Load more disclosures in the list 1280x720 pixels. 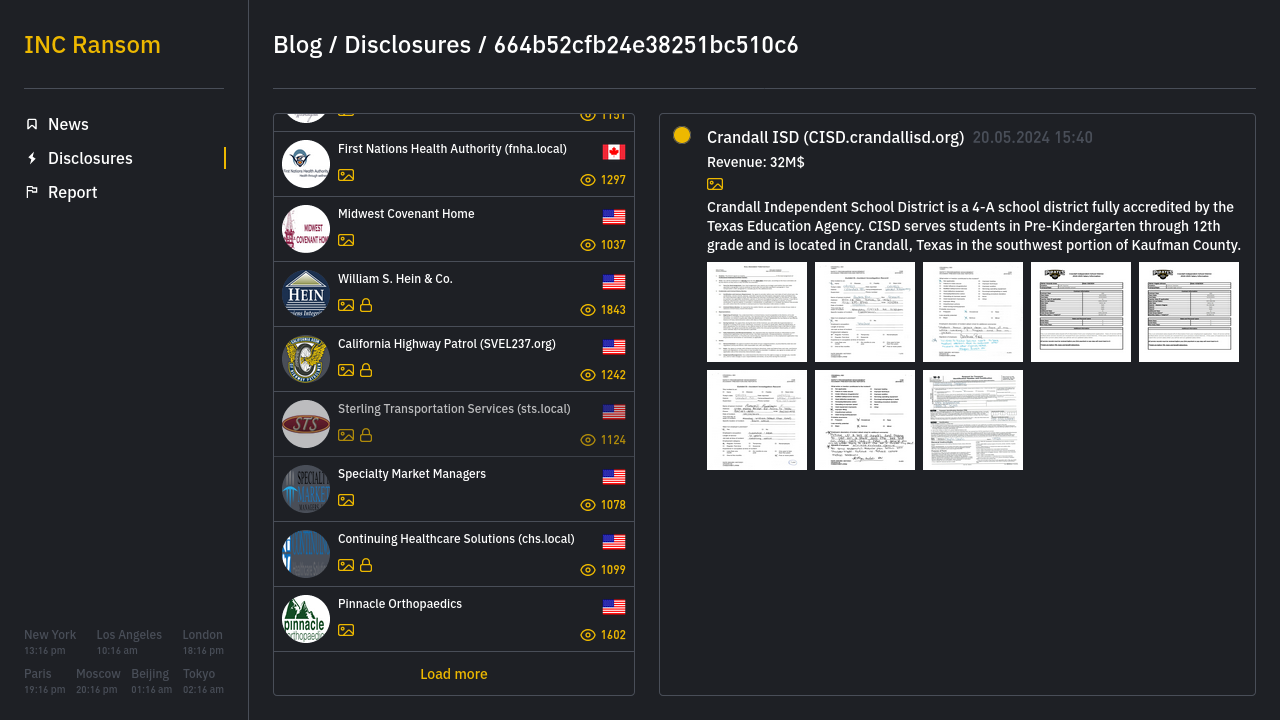pos(454,674)
